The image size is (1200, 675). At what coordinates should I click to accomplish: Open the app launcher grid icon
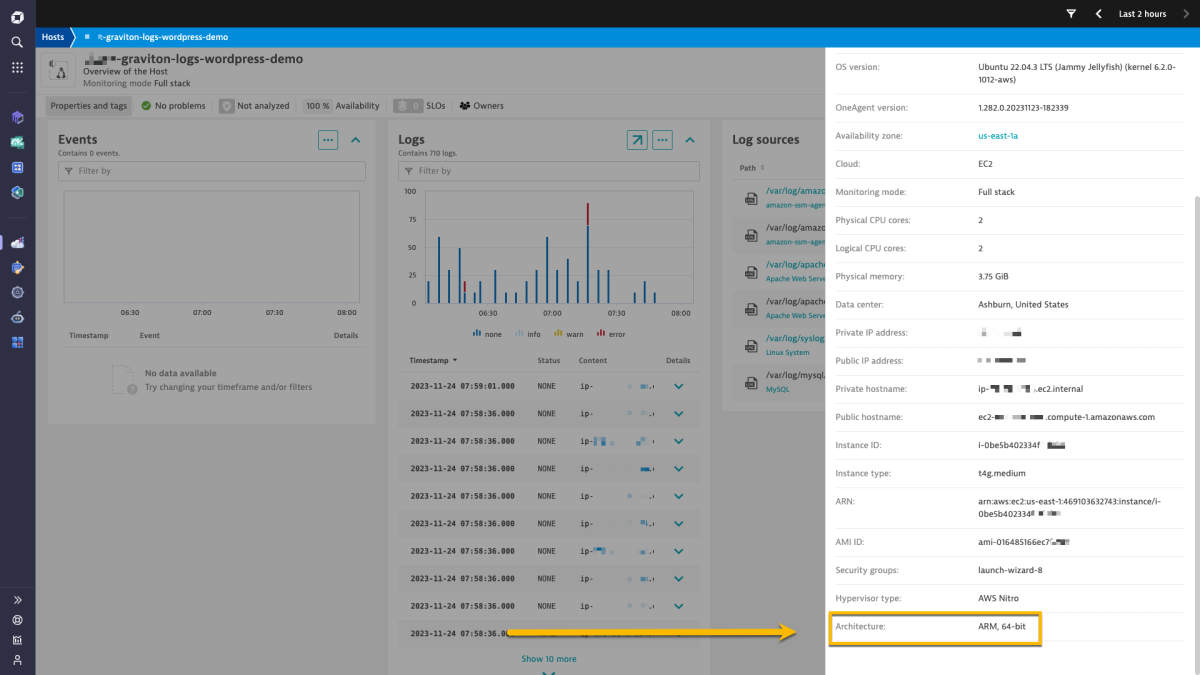coord(15,67)
